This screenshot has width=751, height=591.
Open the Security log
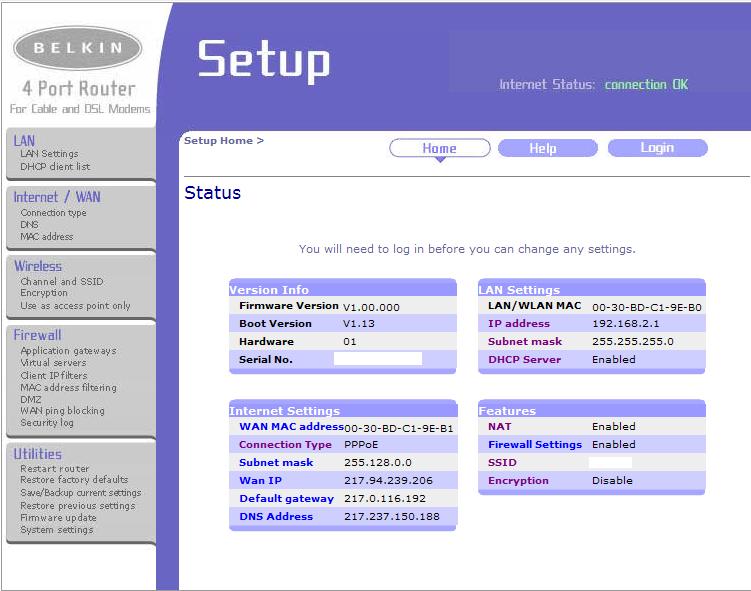coord(47,422)
